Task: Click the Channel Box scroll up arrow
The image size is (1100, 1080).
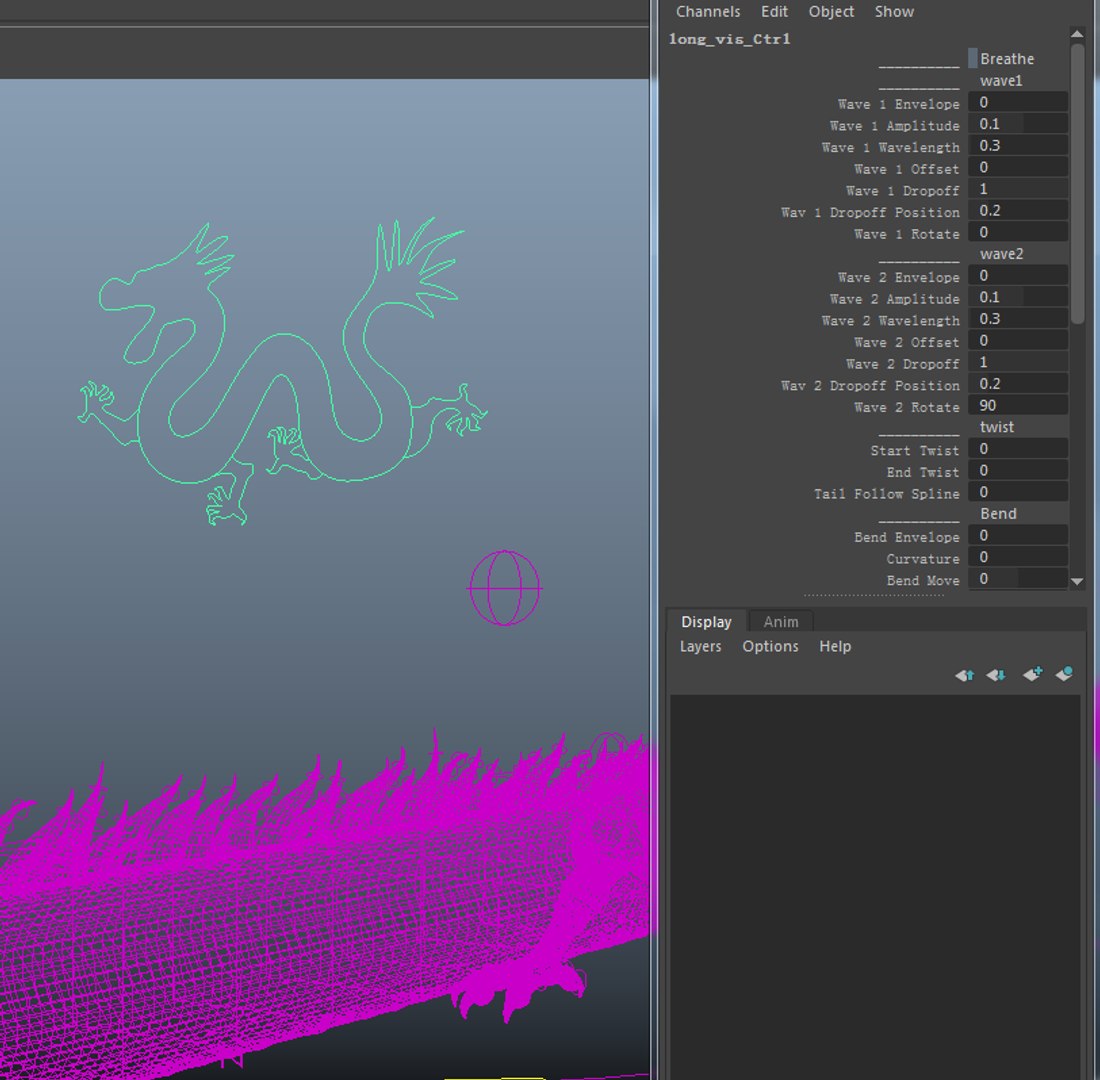Action: pyautogui.click(x=1077, y=34)
